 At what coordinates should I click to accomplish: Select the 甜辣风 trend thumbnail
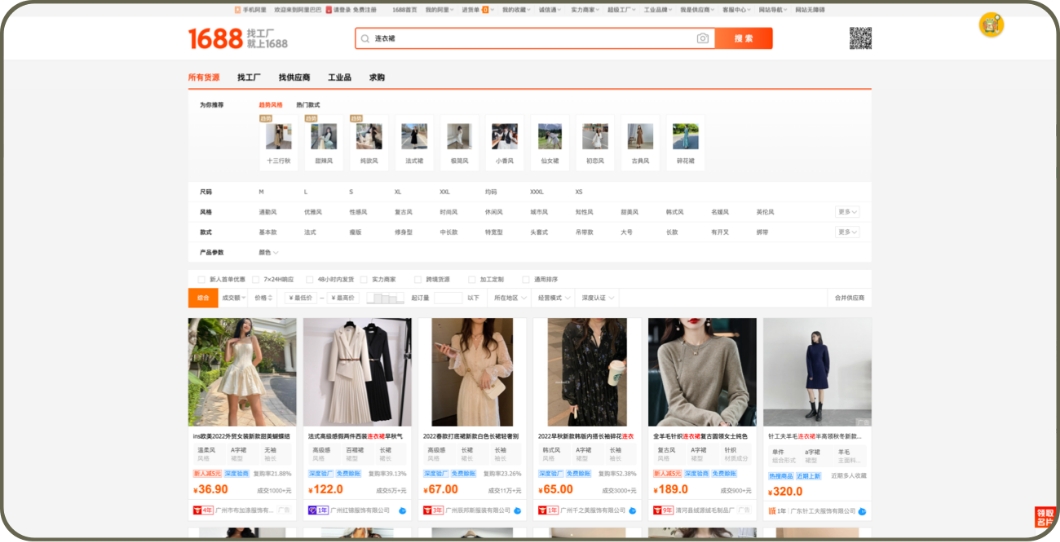coord(324,135)
